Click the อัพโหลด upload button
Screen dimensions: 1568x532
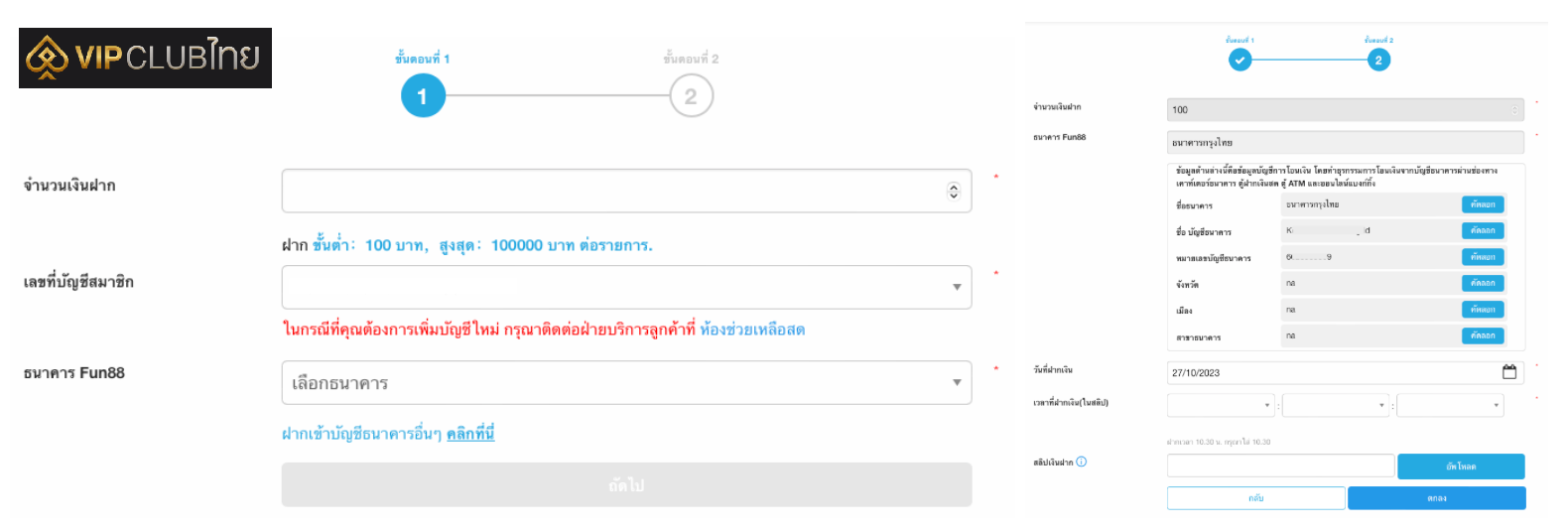click(1461, 466)
